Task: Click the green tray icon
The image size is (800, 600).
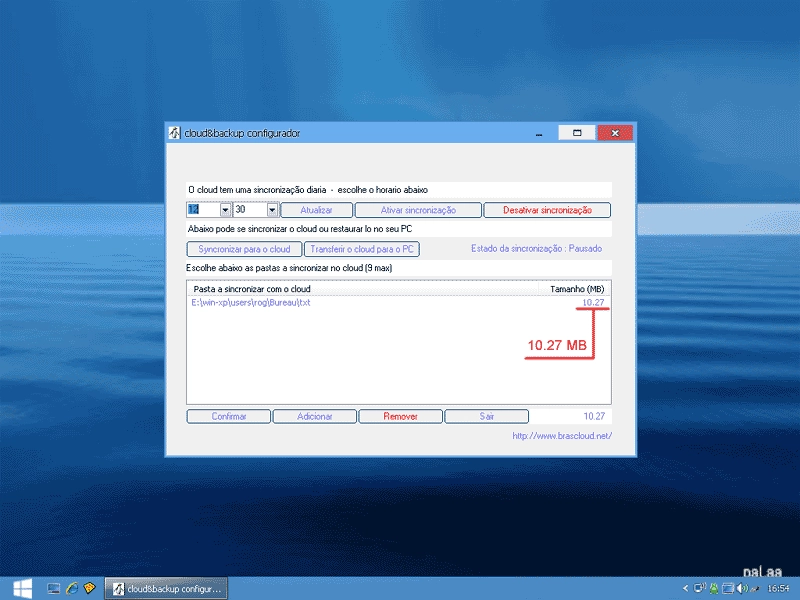Action: pyautogui.click(x=714, y=588)
